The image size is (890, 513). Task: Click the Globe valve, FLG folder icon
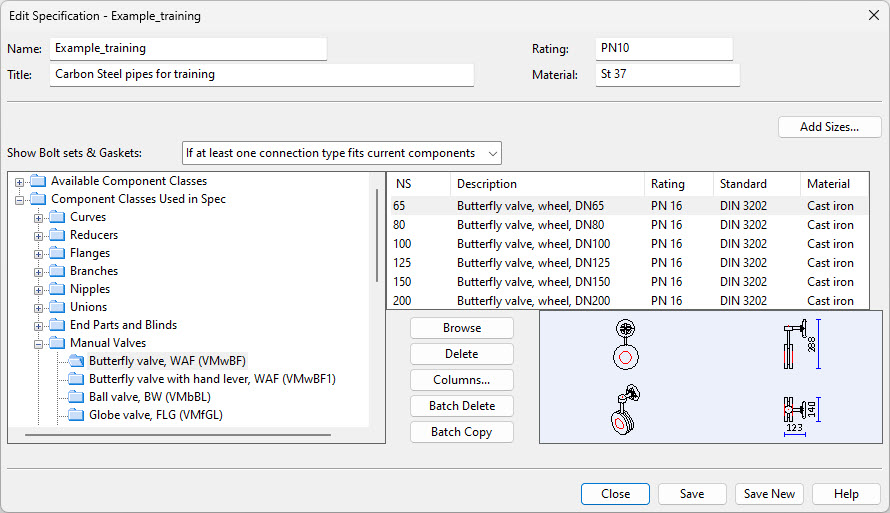76,415
